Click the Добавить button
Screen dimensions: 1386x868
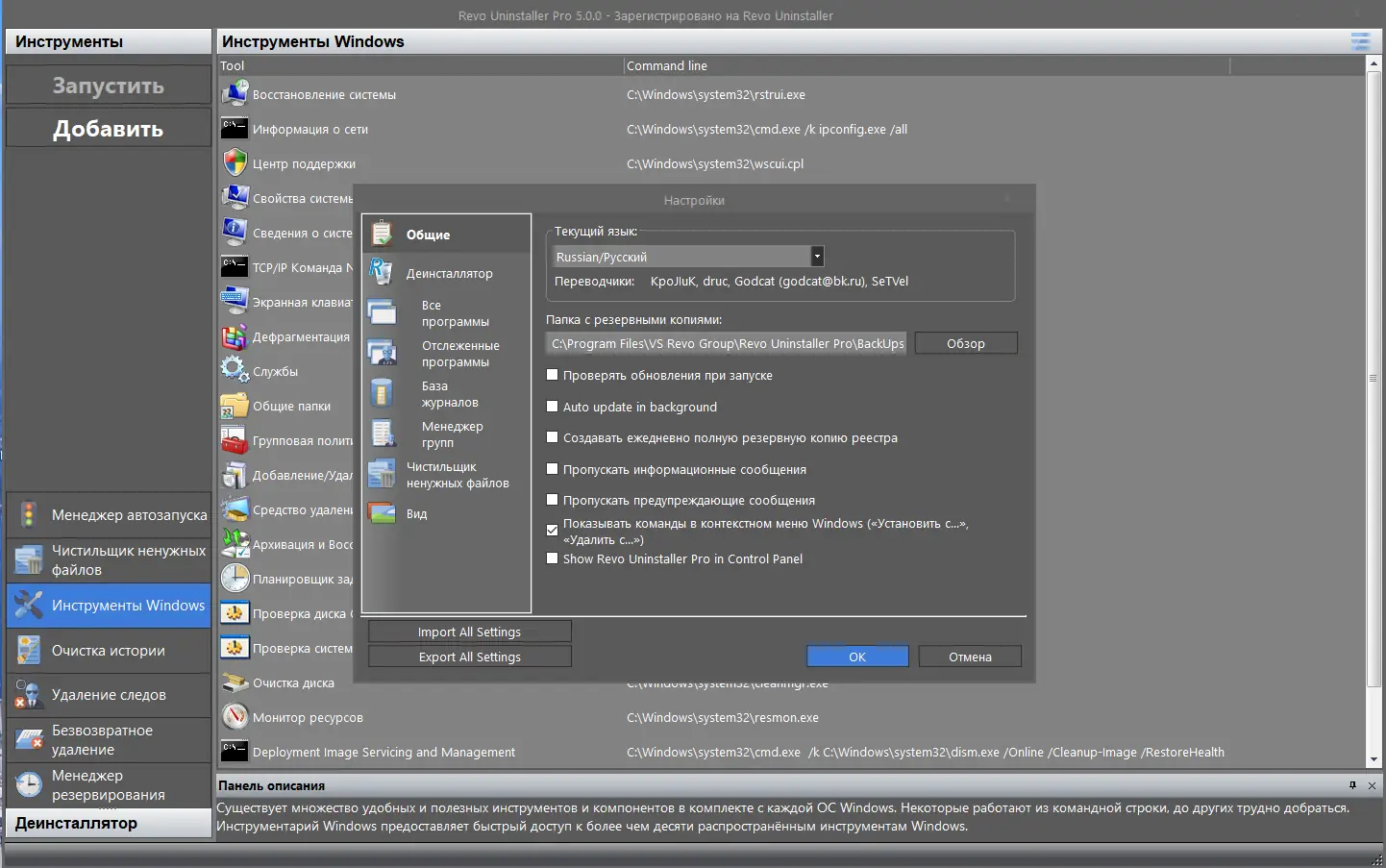[x=109, y=129]
